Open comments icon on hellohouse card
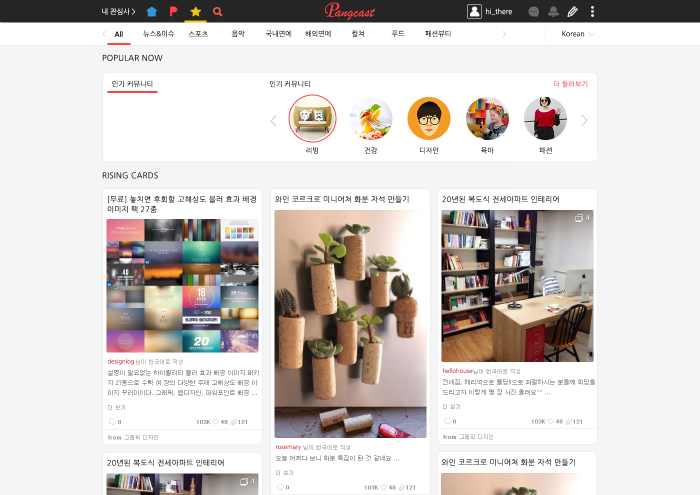 447,421
